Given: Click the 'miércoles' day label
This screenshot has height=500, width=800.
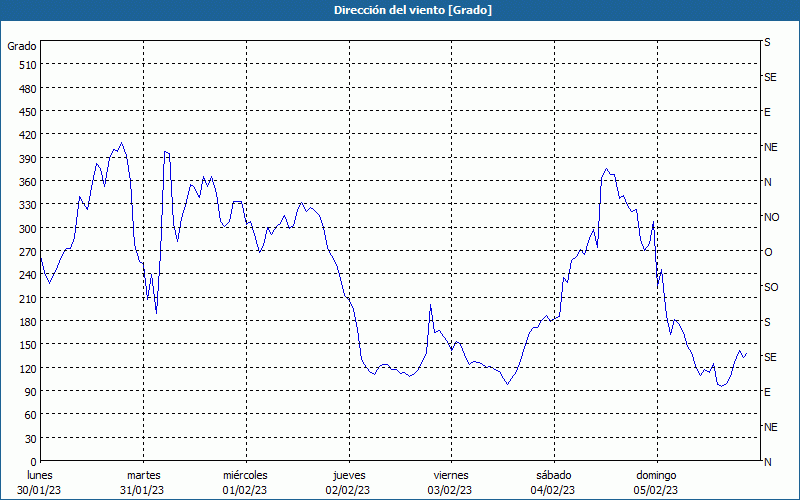Looking at the screenshot, I should [x=245, y=475].
